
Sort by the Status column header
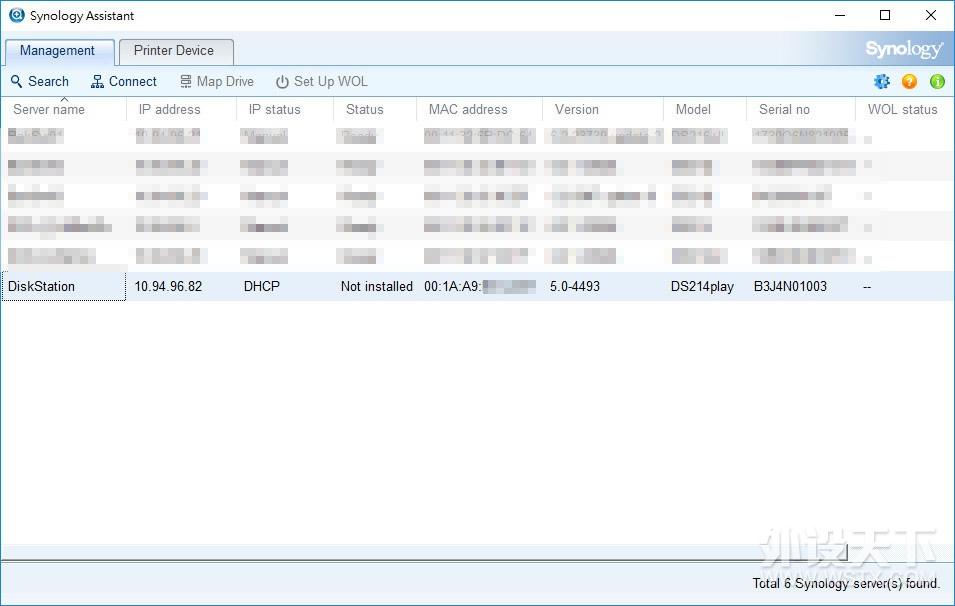point(375,110)
